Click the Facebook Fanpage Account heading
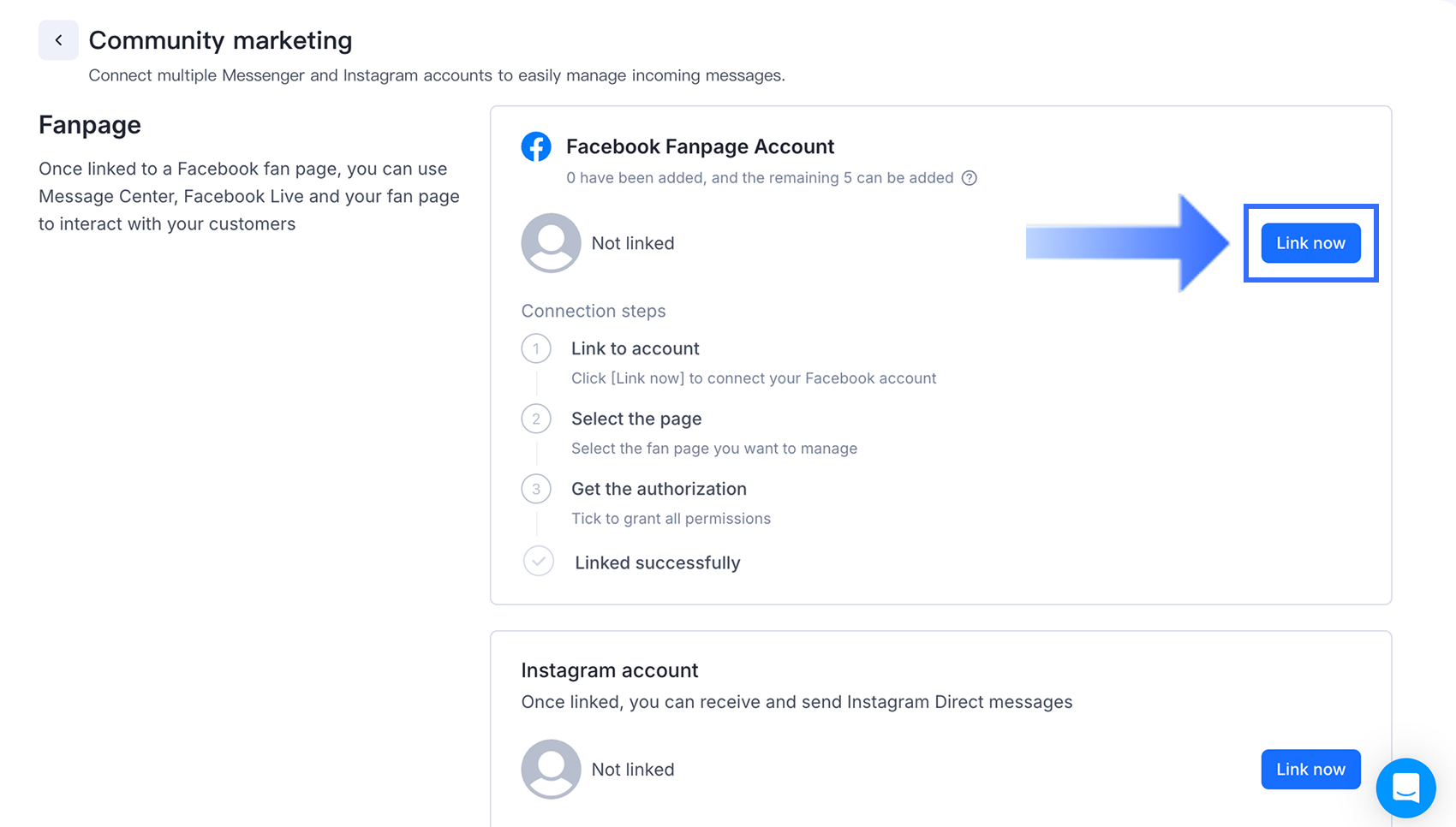Screen dimensions: 1456x827 click(x=700, y=146)
